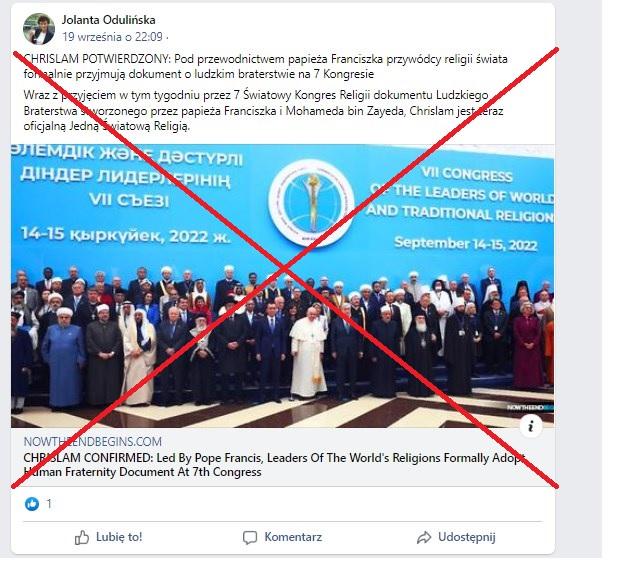Click the Lubię to! thumbs-up icon
This screenshot has width=618, height=577.
tap(82, 537)
